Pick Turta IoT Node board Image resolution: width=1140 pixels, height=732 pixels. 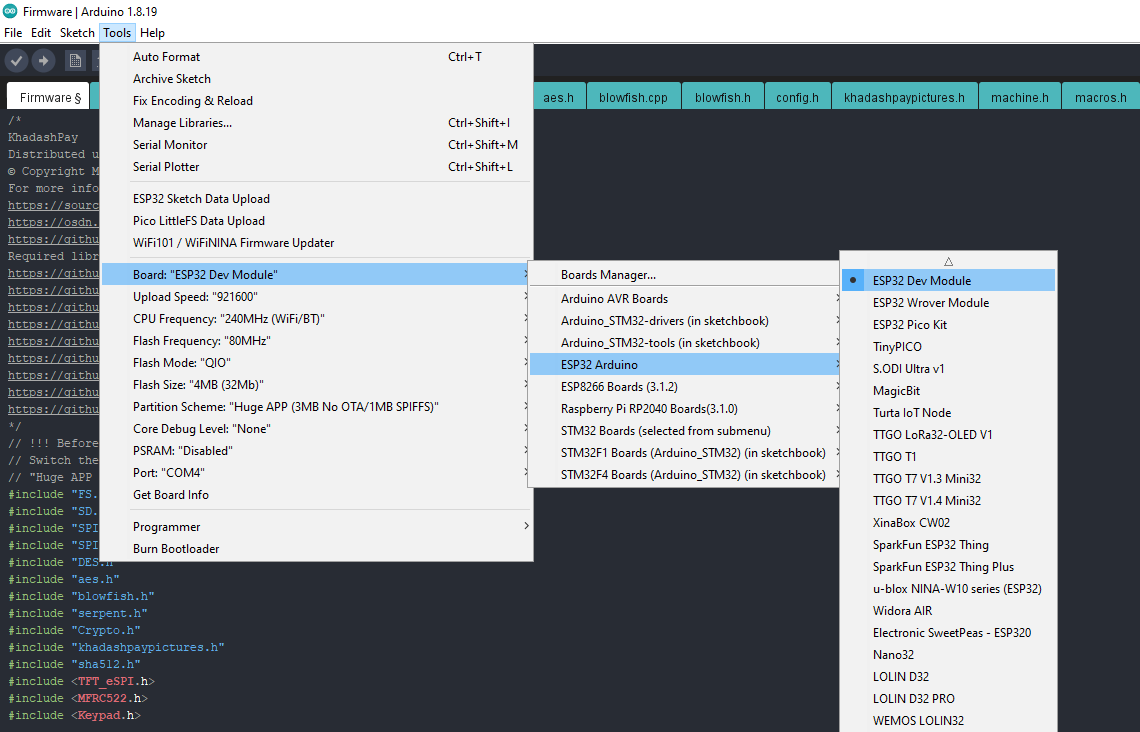(x=948, y=413)
